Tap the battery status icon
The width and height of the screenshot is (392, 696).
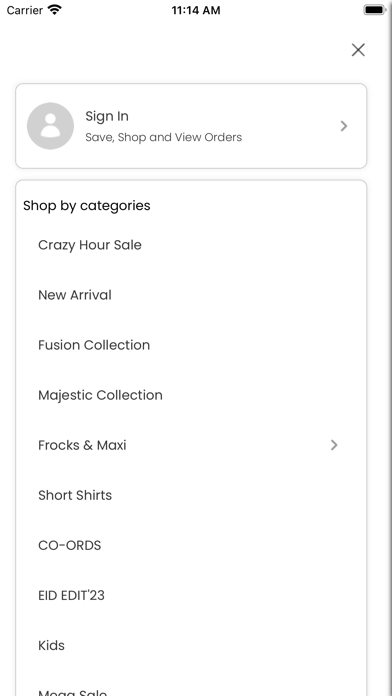[x=374, y=10]
